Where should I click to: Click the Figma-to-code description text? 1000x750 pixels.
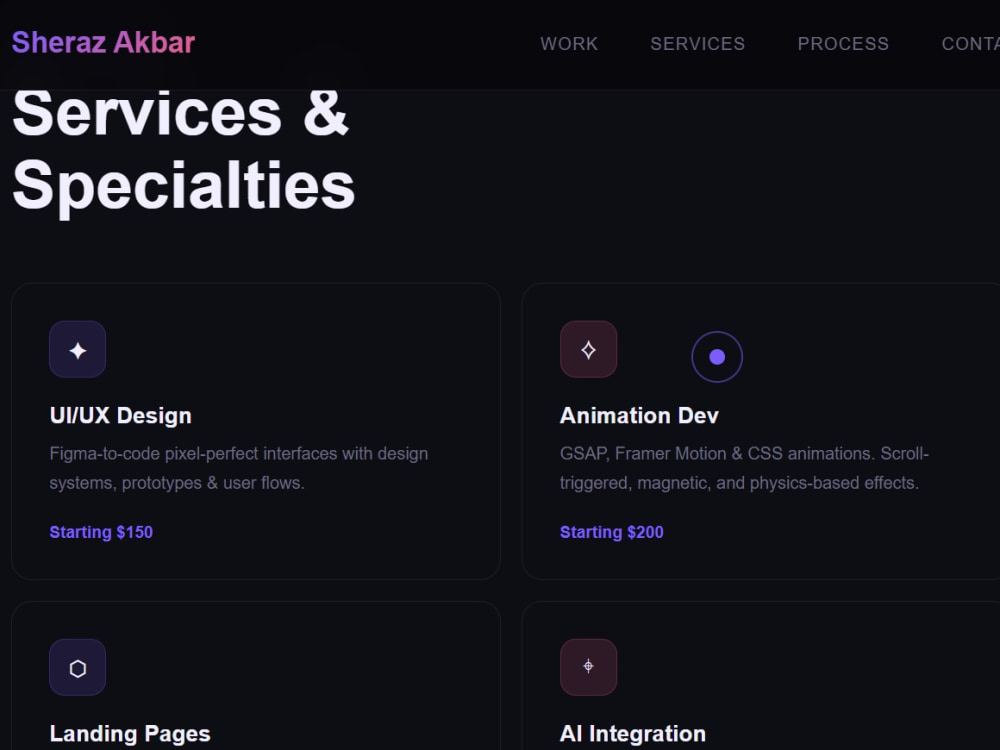[x=239, y=468]
